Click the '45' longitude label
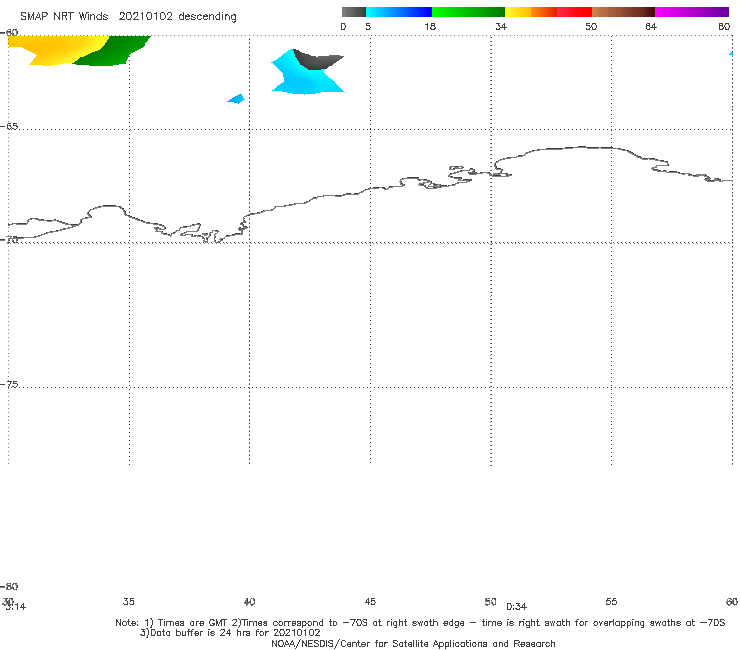This screenshot has width=740, height=650. 370,601
